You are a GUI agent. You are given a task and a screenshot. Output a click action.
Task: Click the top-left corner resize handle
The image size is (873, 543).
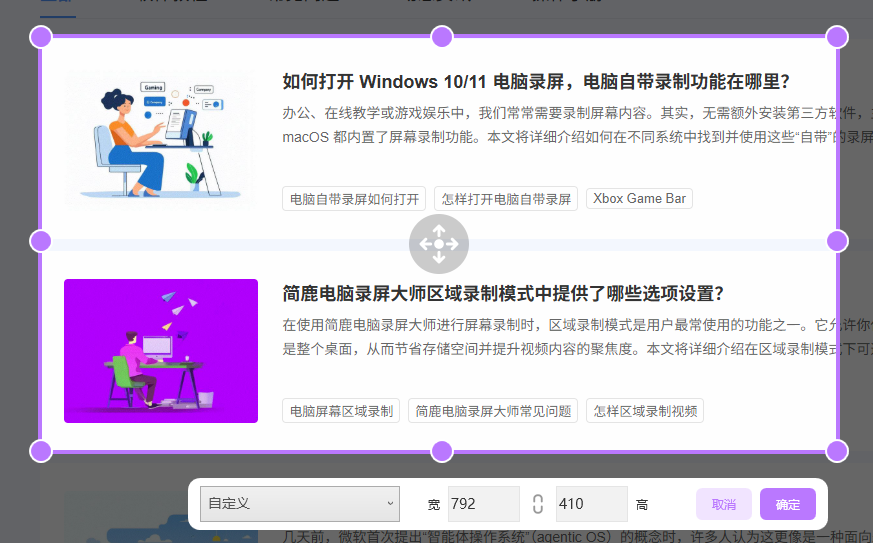point(41,37)
